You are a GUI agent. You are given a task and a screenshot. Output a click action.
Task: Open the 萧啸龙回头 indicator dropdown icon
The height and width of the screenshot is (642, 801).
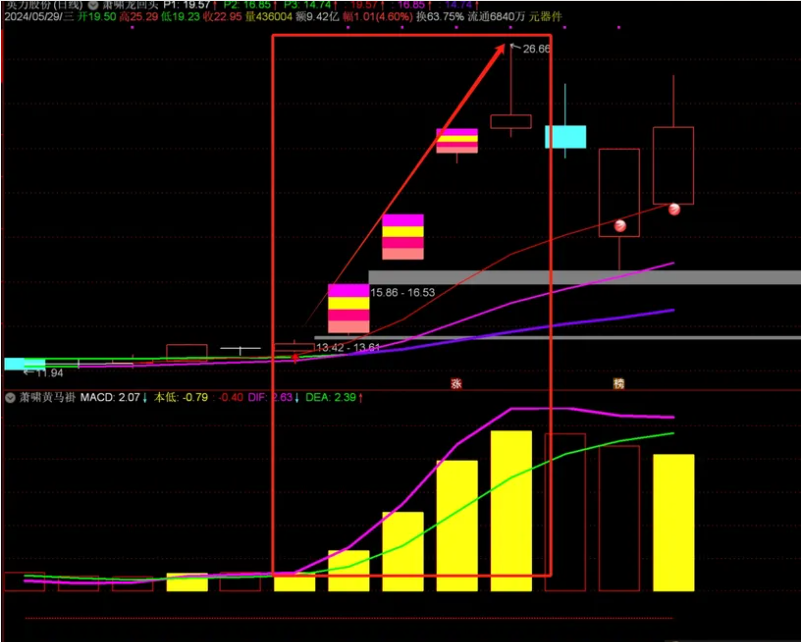coord(93,5)
